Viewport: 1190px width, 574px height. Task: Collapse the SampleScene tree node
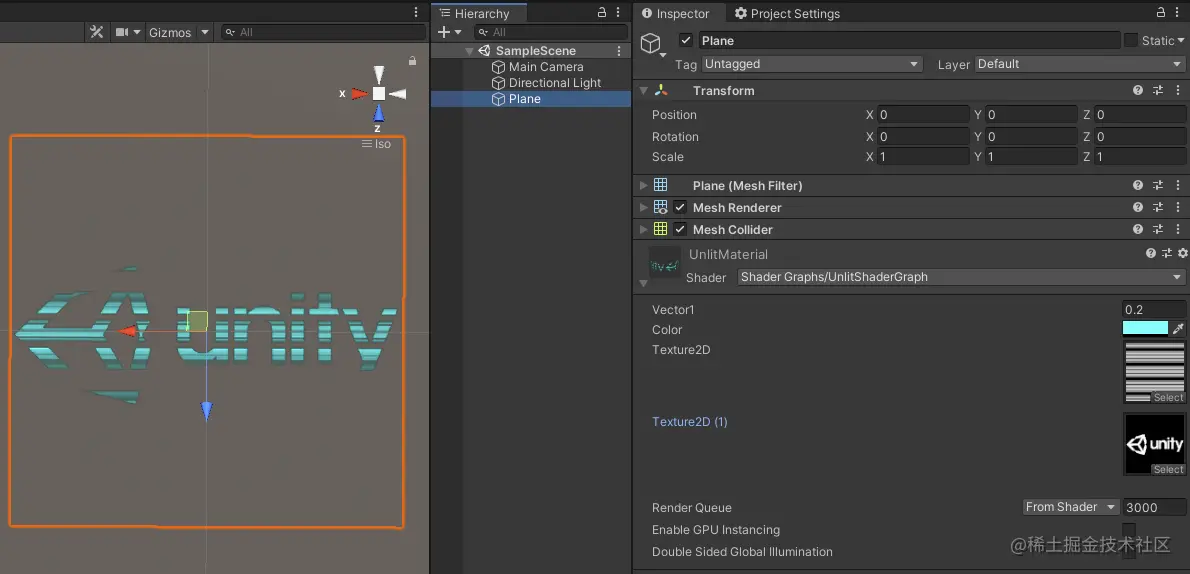pyautogui.click(x=470, y=51)
